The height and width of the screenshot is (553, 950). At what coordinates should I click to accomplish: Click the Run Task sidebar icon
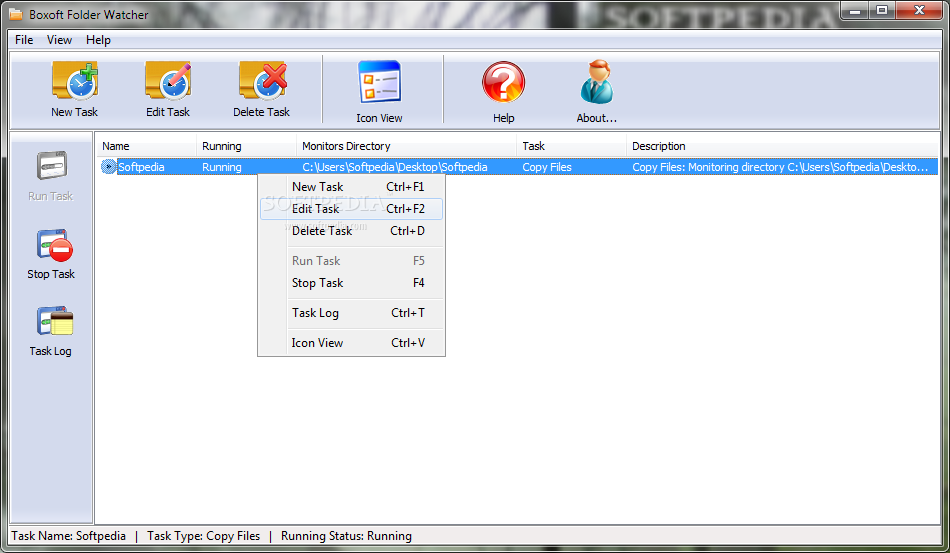coord(51,165)
